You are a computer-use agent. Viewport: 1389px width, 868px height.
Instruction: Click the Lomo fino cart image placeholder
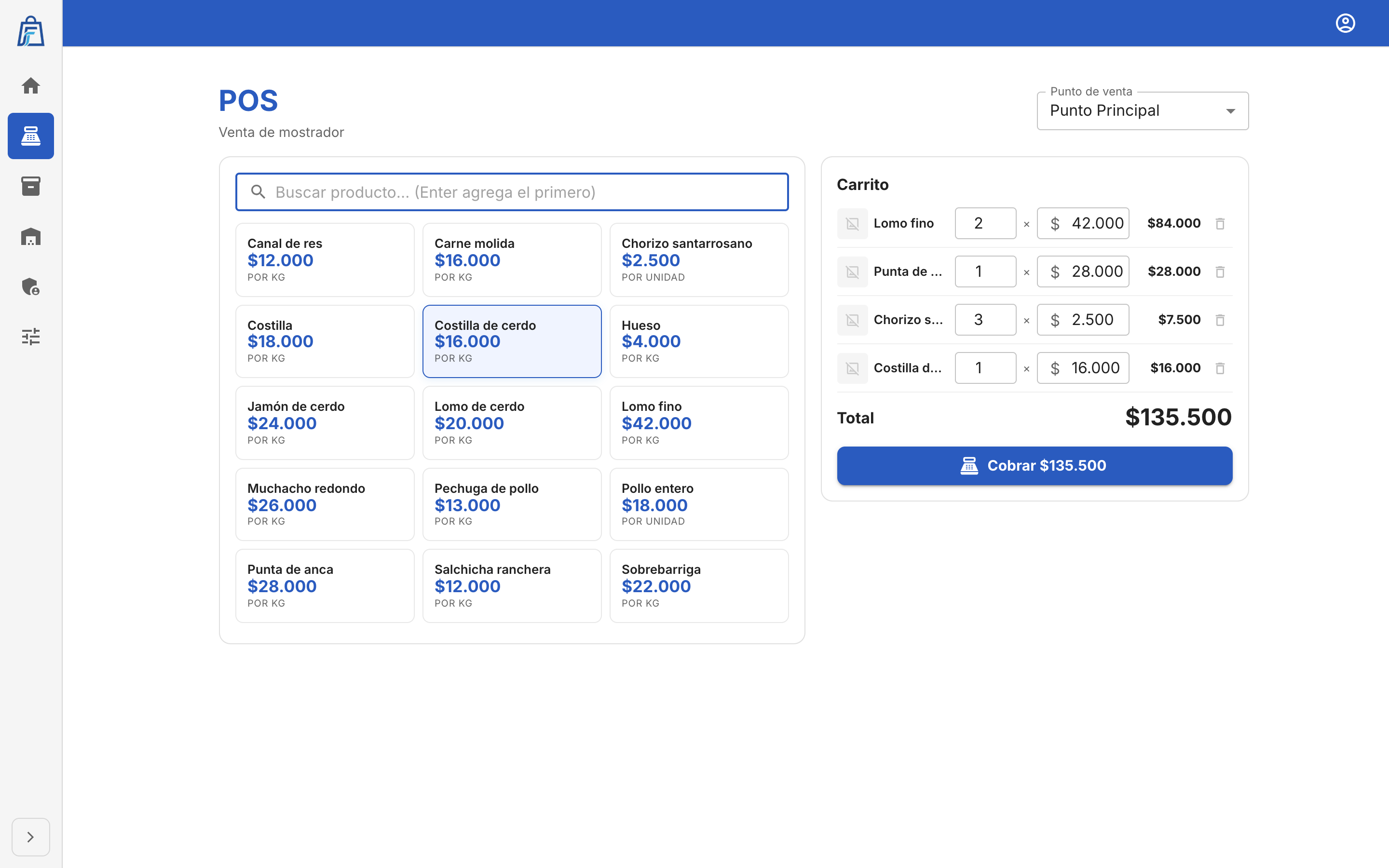[852, 223]
